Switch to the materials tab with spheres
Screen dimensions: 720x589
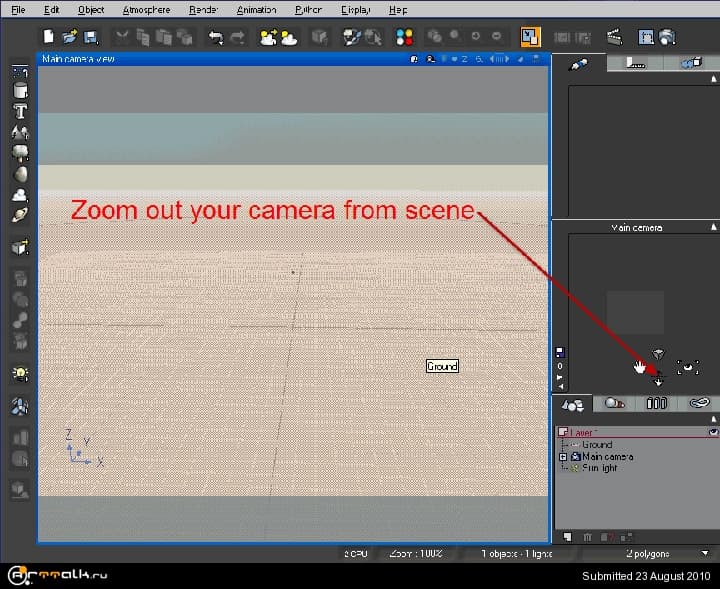coord(615,403)
